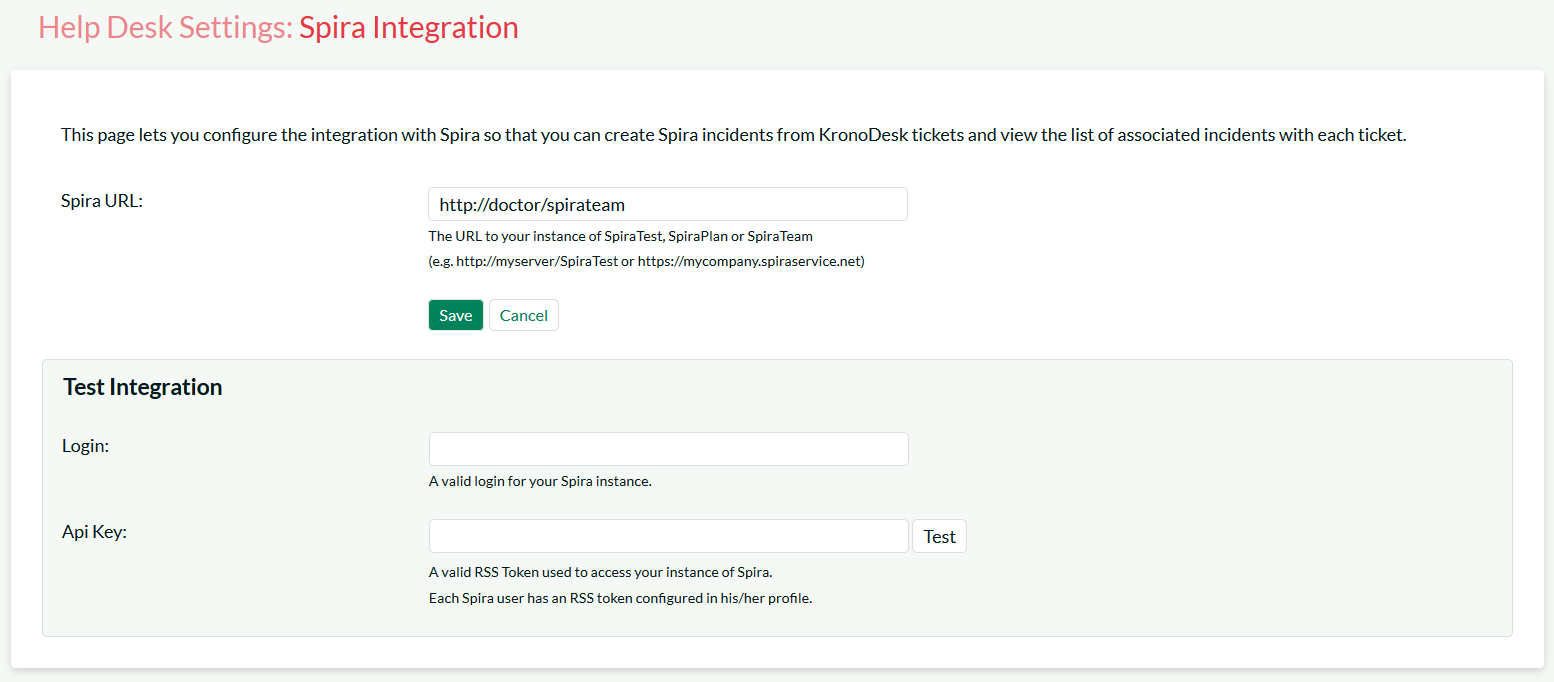Click the 'The URL to your instance' help text
Viewport: 1554px width, 682px height.
[x=621, y=237]
